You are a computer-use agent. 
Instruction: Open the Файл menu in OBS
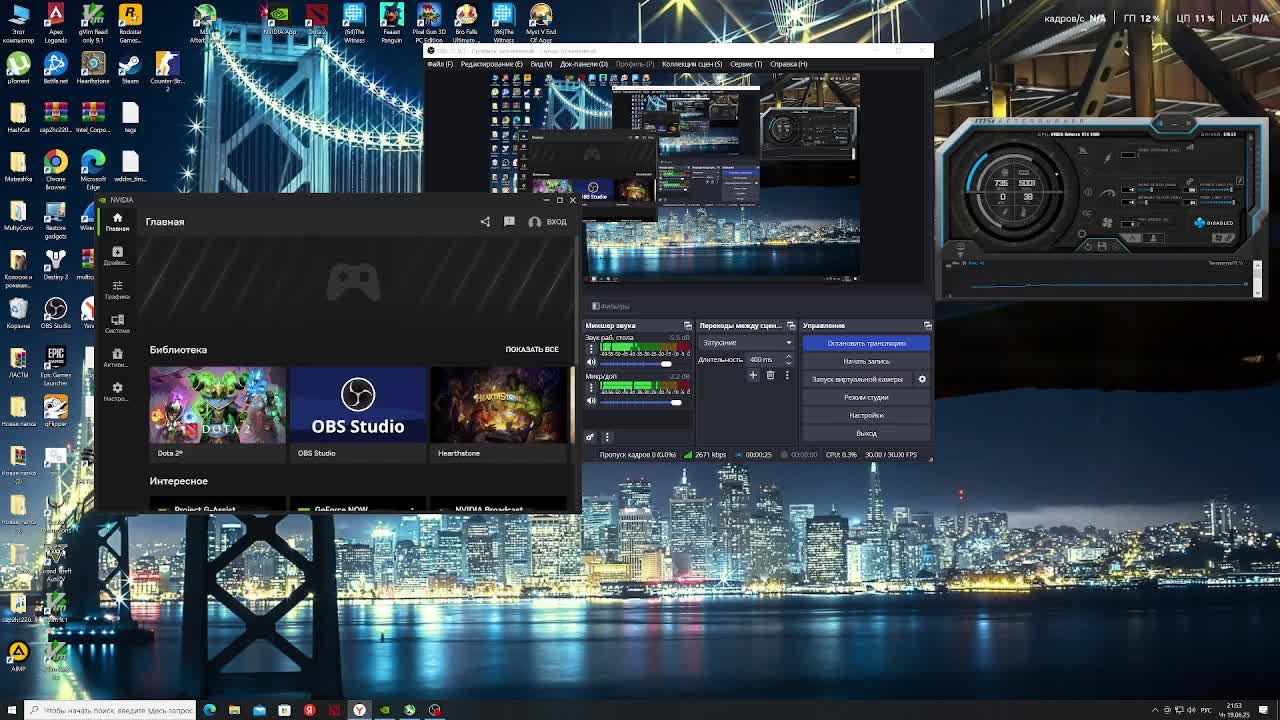(x=440, y=64)
